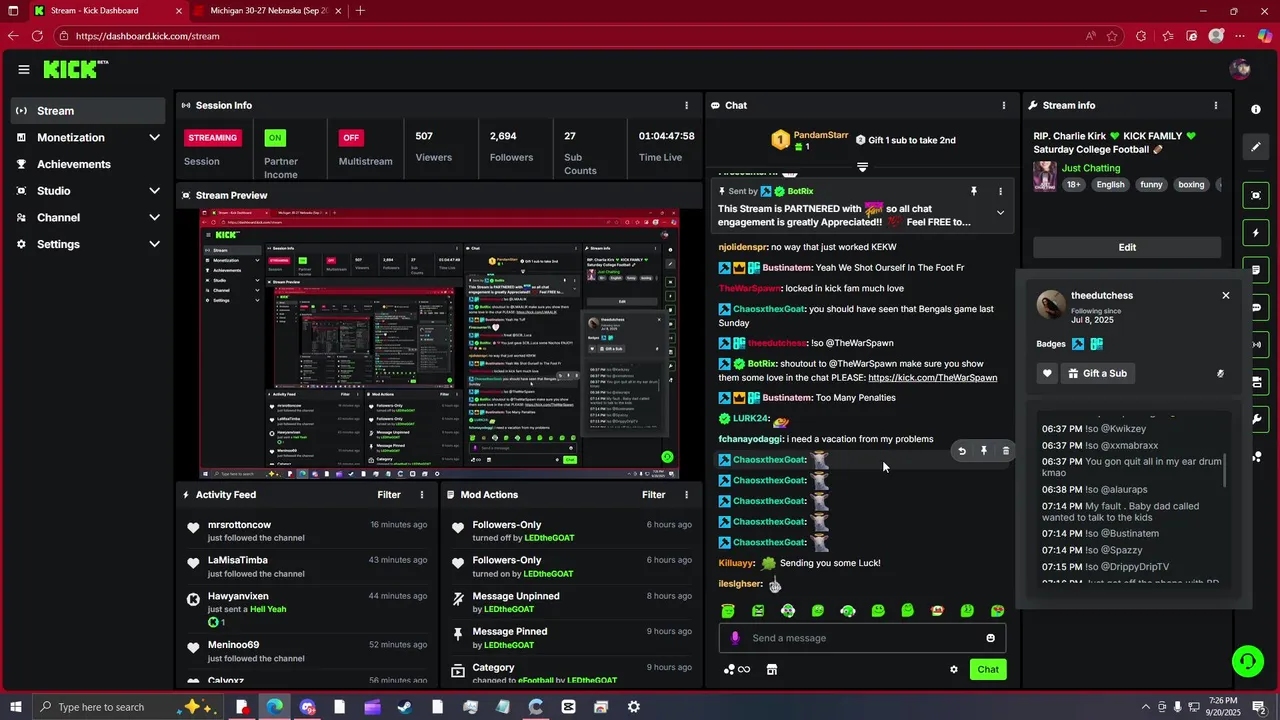
Task: Click the channel points infinity icon
Action: (737, 670)
